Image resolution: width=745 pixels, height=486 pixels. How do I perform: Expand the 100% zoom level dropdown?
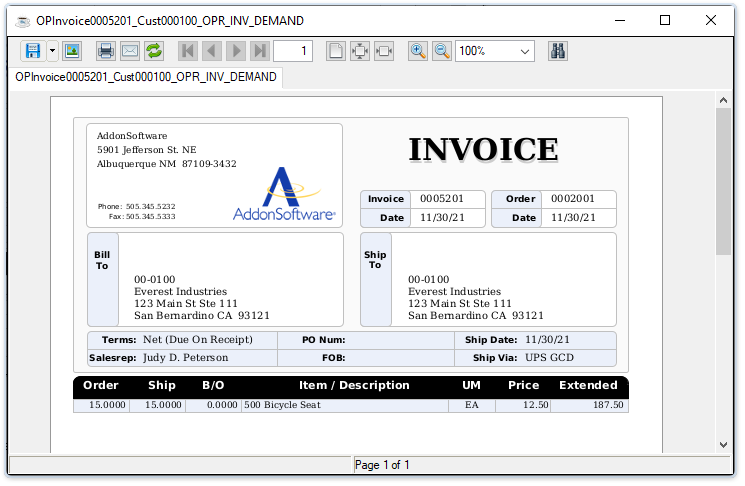525,51
